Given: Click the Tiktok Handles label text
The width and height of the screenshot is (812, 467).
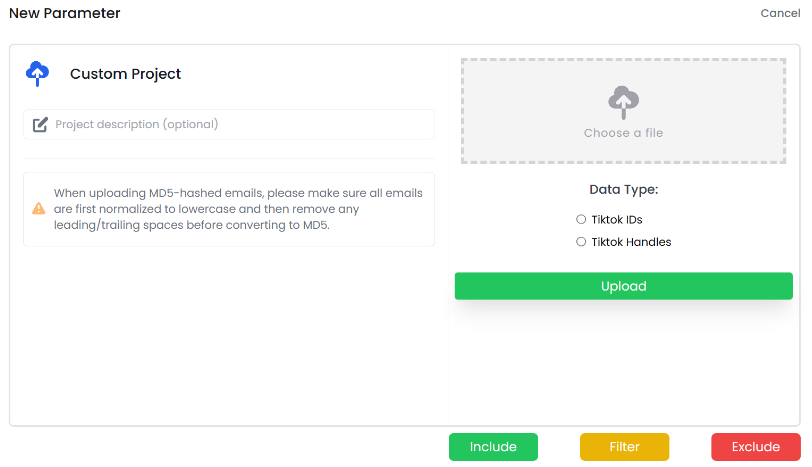Looking at the screenshot, I should tap(631, 242).
